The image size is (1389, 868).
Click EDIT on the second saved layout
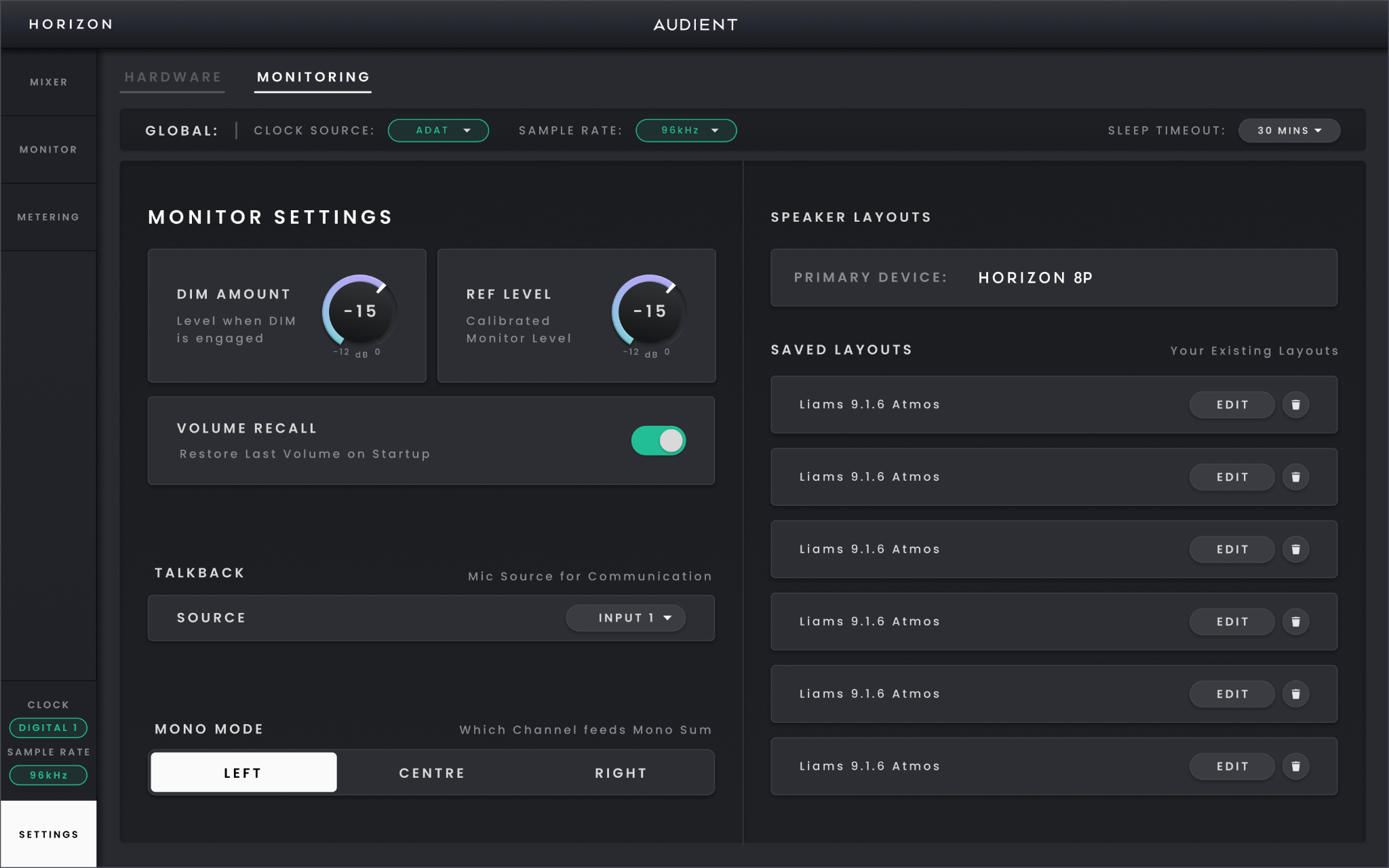pos(1232,477)
